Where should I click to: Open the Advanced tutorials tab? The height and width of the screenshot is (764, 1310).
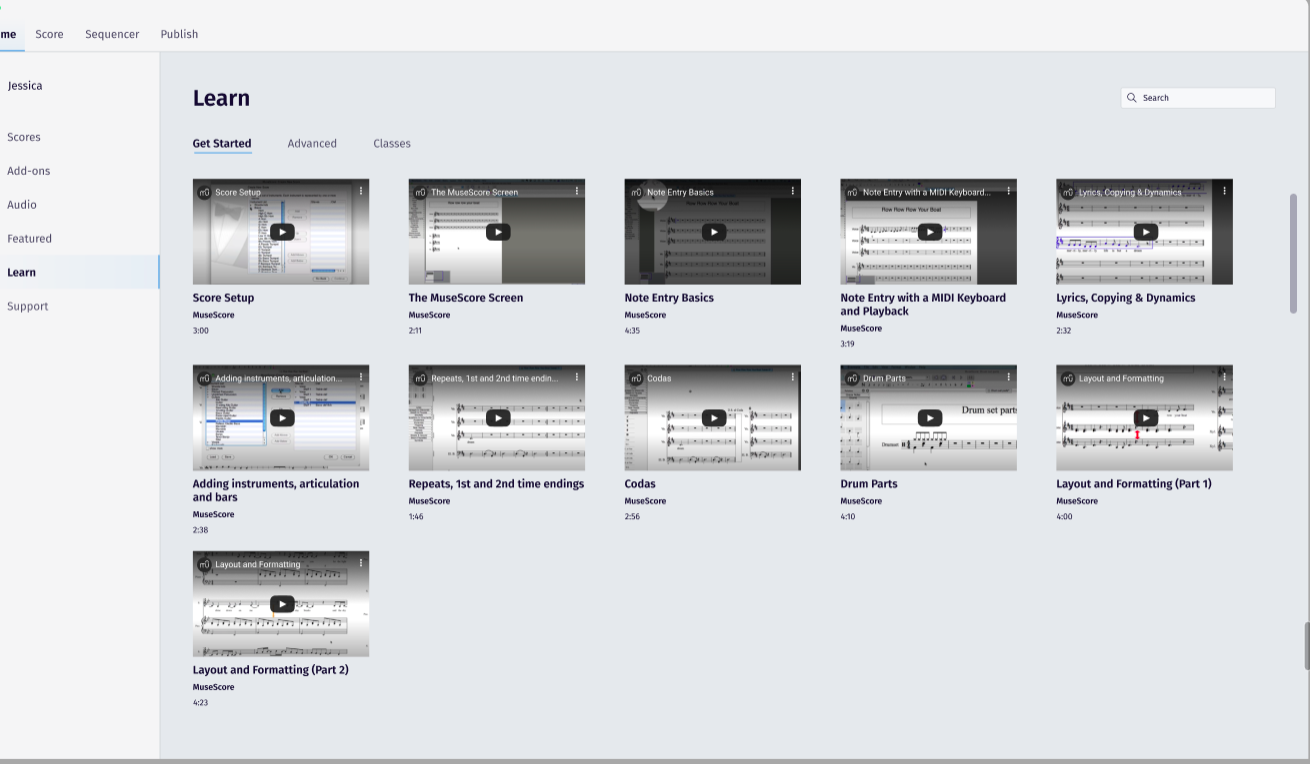[312, 143]
